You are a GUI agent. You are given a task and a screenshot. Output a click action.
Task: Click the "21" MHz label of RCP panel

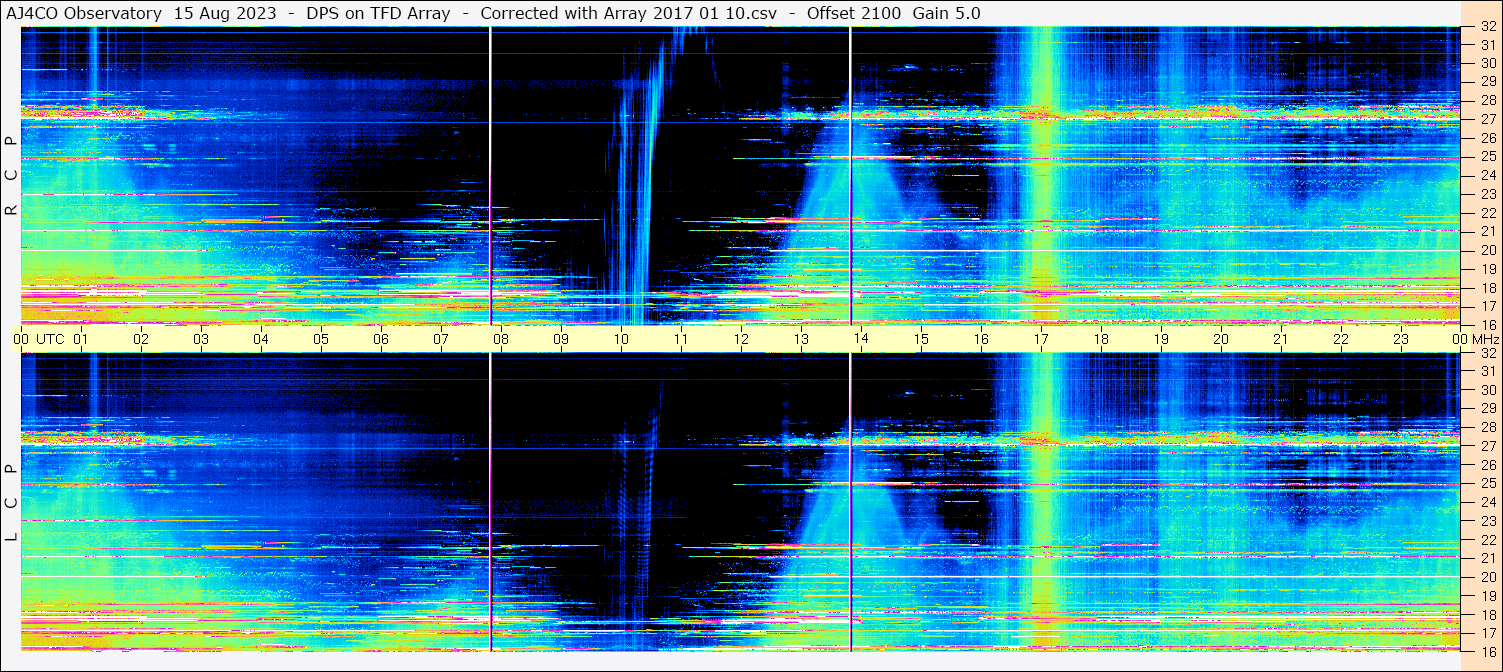(x=1488, y=231)
